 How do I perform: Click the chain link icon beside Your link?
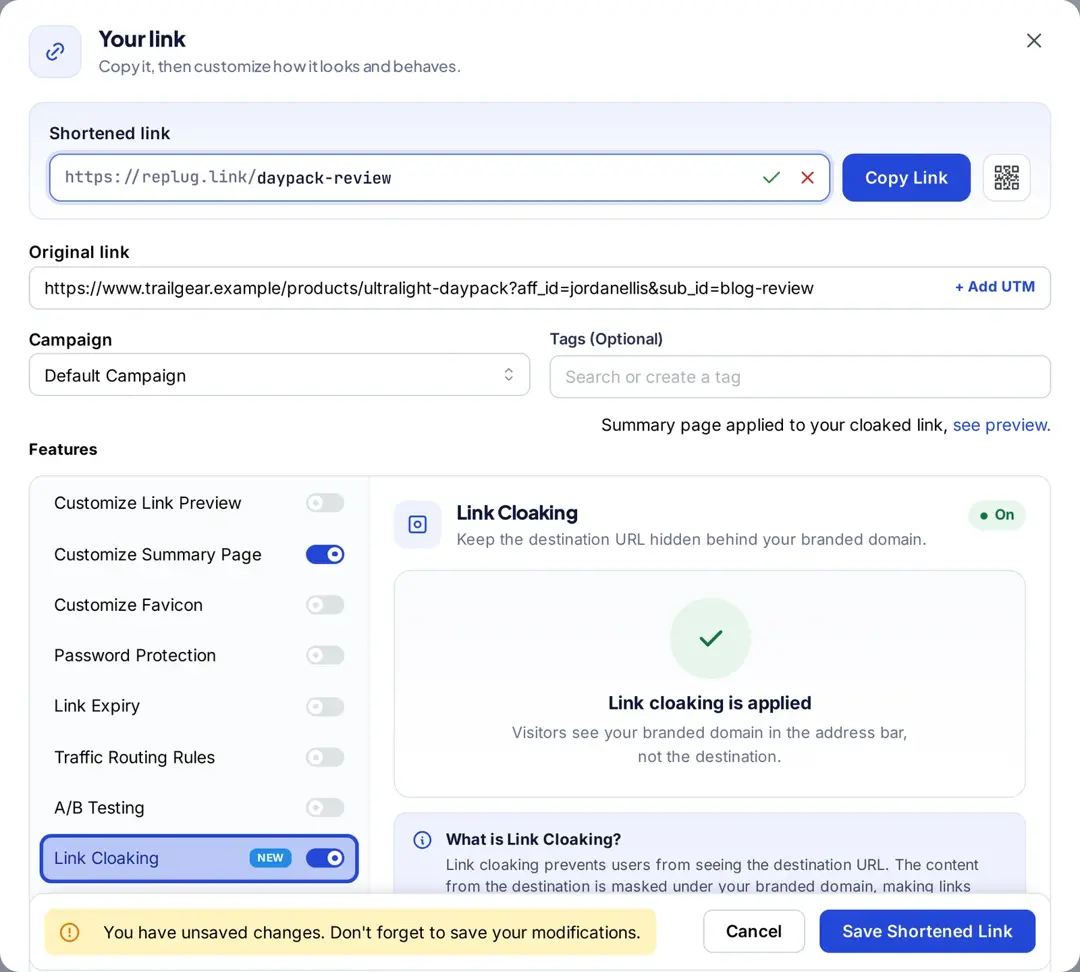pyautogui.click(x=55, y=52)
